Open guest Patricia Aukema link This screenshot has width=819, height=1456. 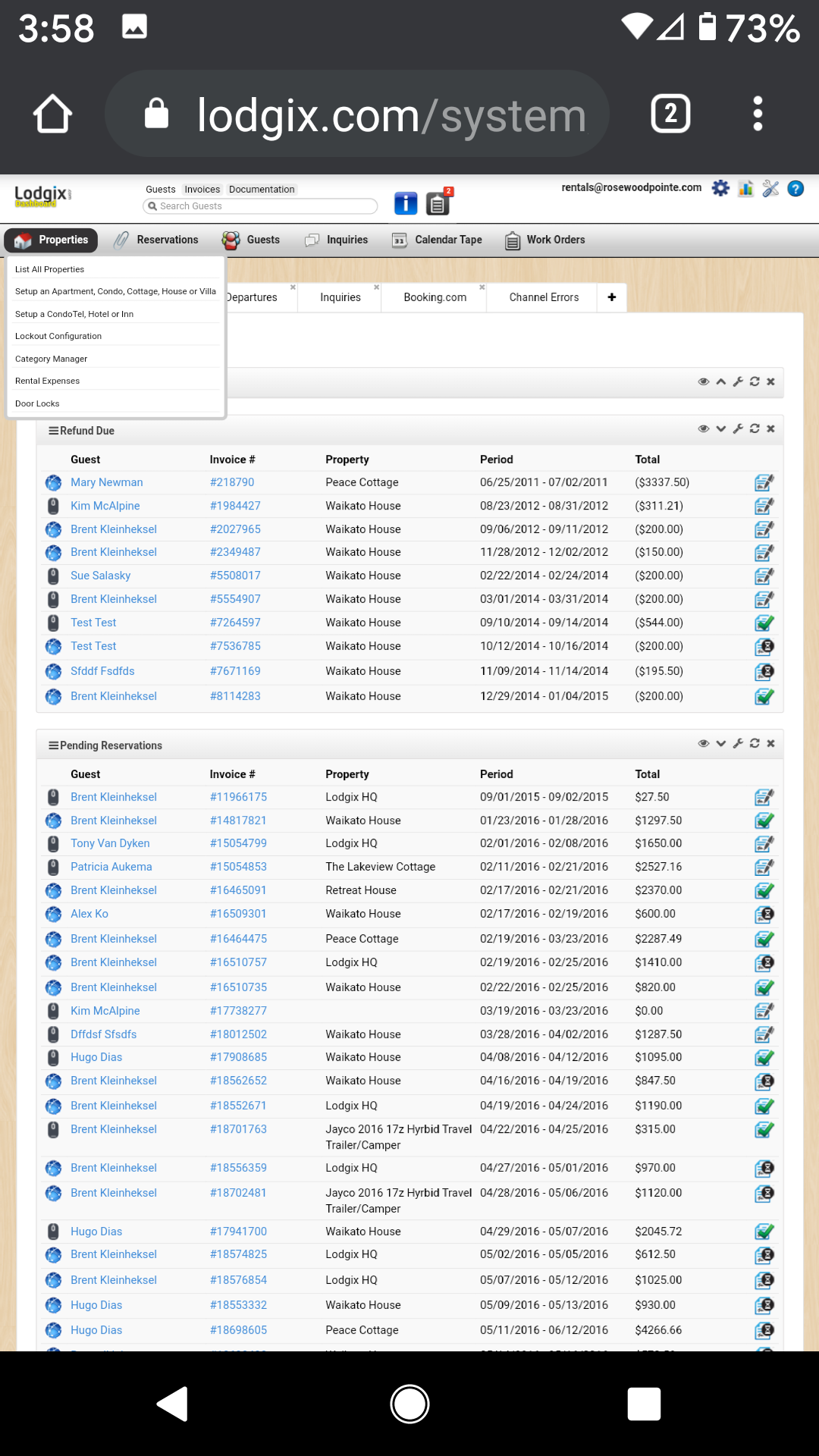[x=111, y=867]
